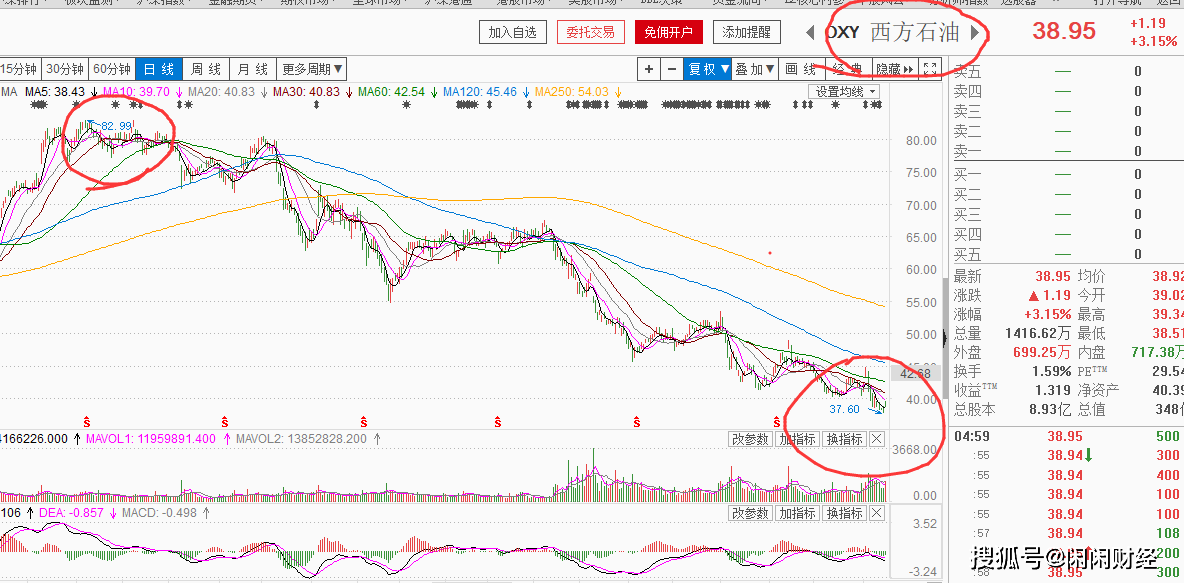The width and height of the screenshot is (1184, 583).
Task: Click the 37.60 low price marker
Action: click(x=844, y=409)
